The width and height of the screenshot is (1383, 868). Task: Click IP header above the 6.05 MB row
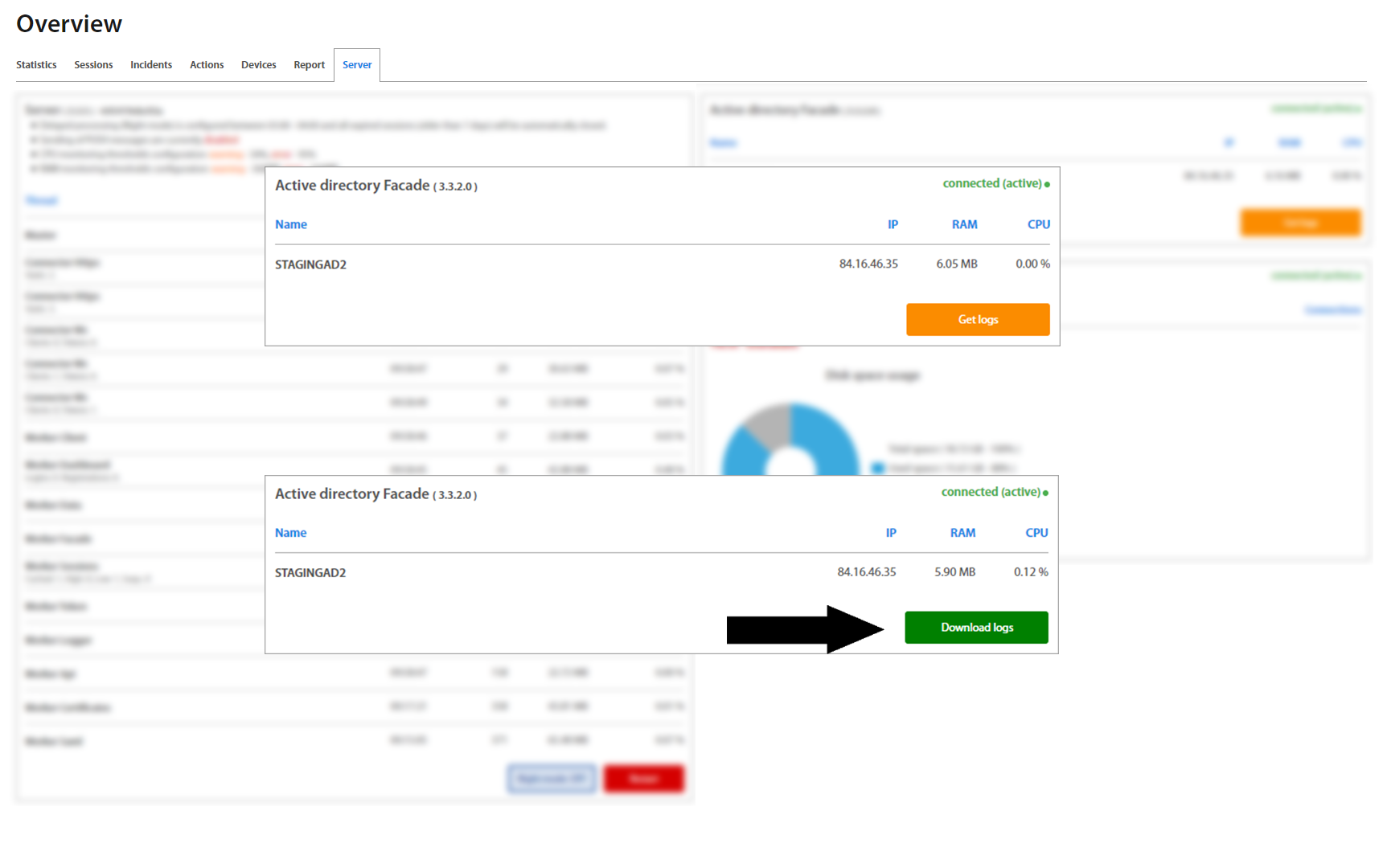pyautogui.click(x=893, y=224)
